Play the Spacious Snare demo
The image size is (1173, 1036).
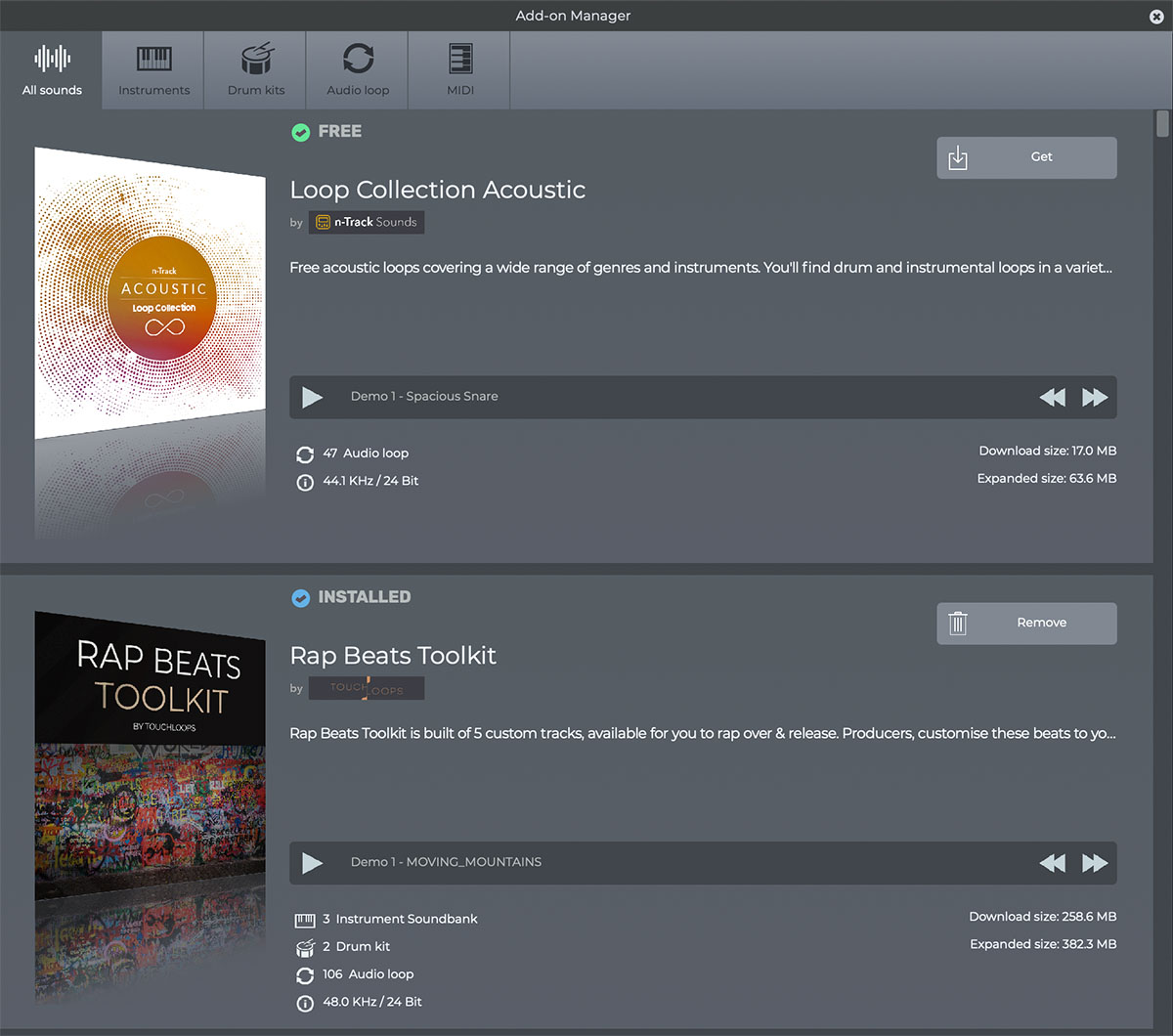pyautogui.click(x=313, y=397)
